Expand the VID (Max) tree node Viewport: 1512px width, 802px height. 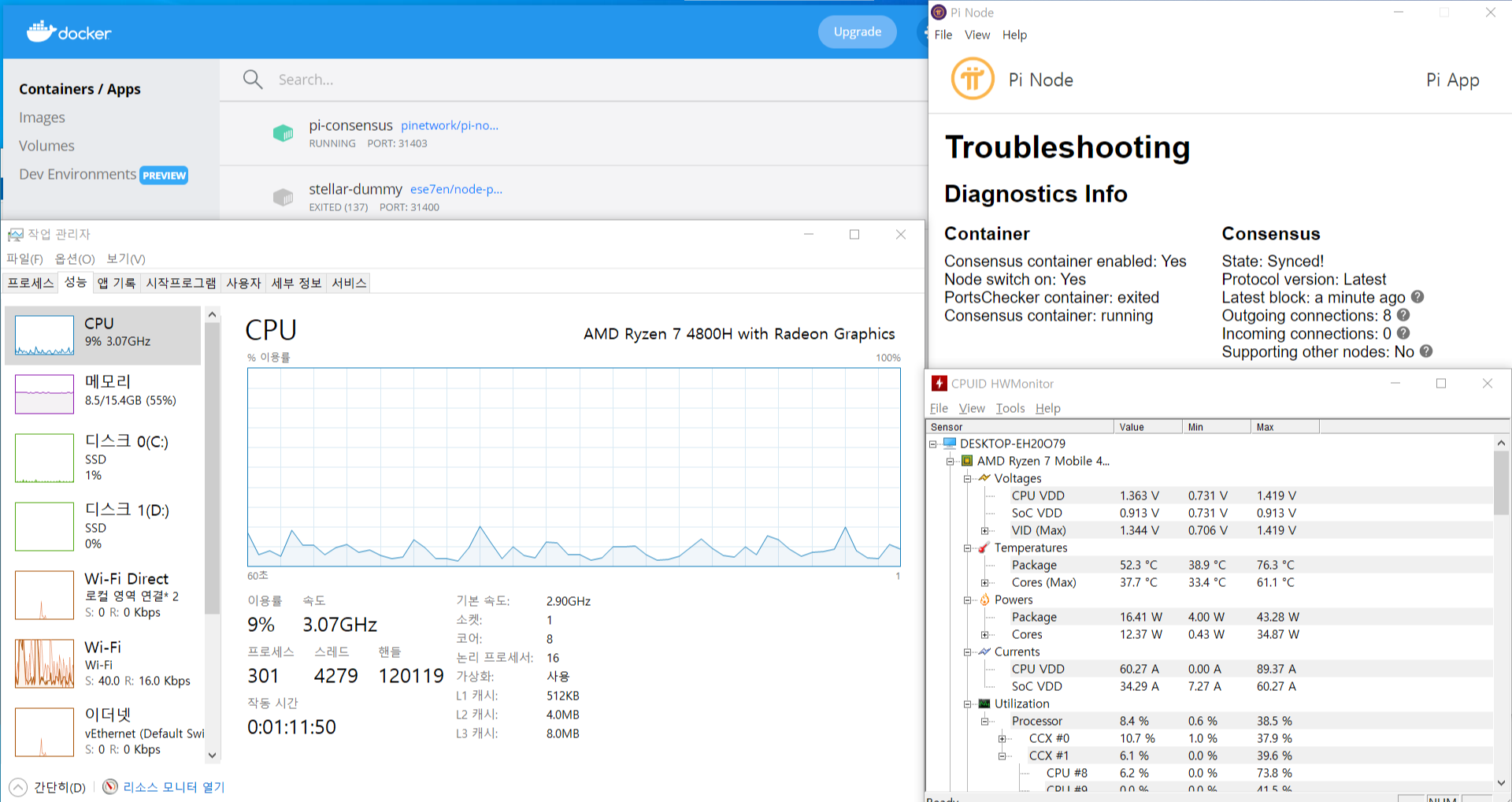pyautogui.click(x=984, y=531)
